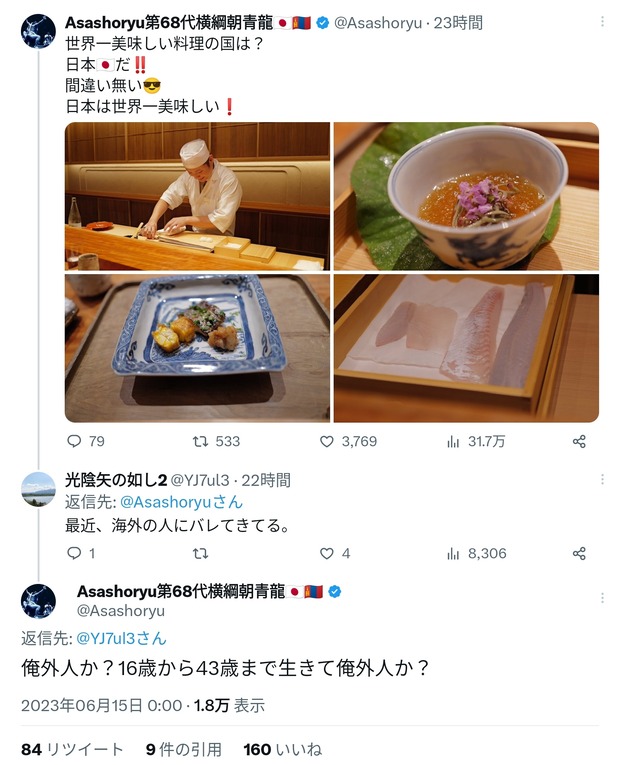This screenshot has height=765, width=620.
Task: Share the first tweet via share icon
Action: tap(579, 442)
